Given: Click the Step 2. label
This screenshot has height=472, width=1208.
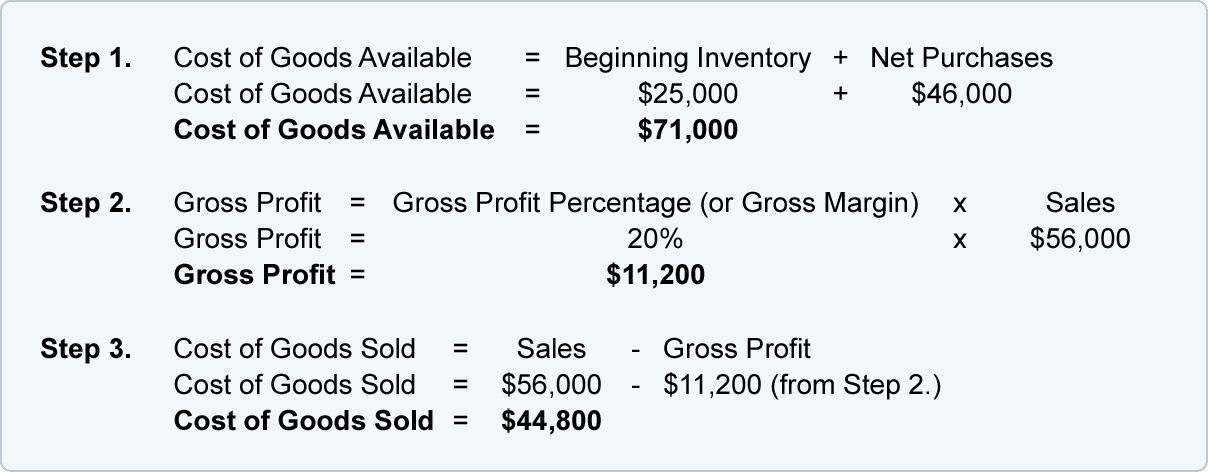Looking at the screenshot, I should 86,205.
